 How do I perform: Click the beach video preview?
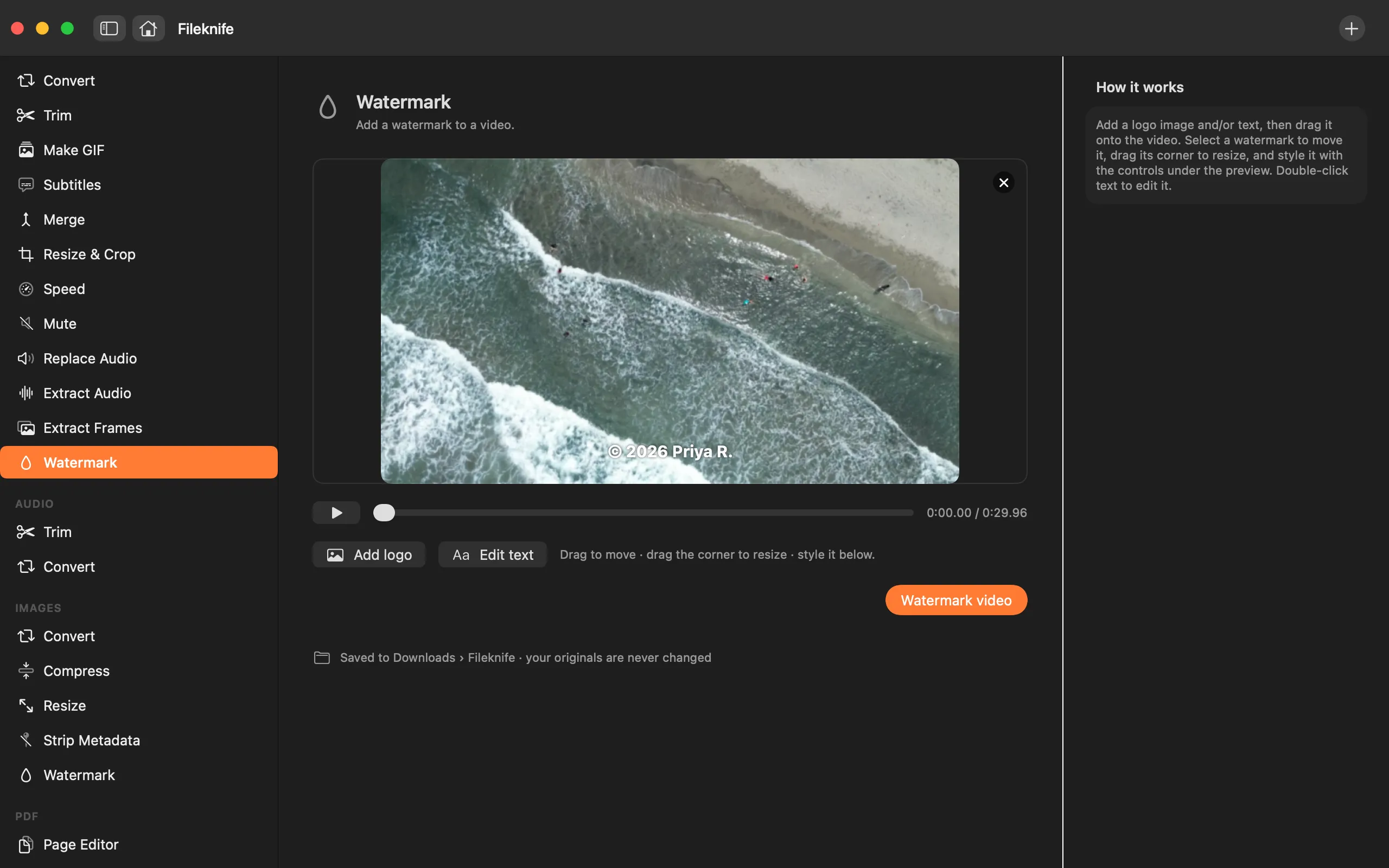click(x=670, y=321)
